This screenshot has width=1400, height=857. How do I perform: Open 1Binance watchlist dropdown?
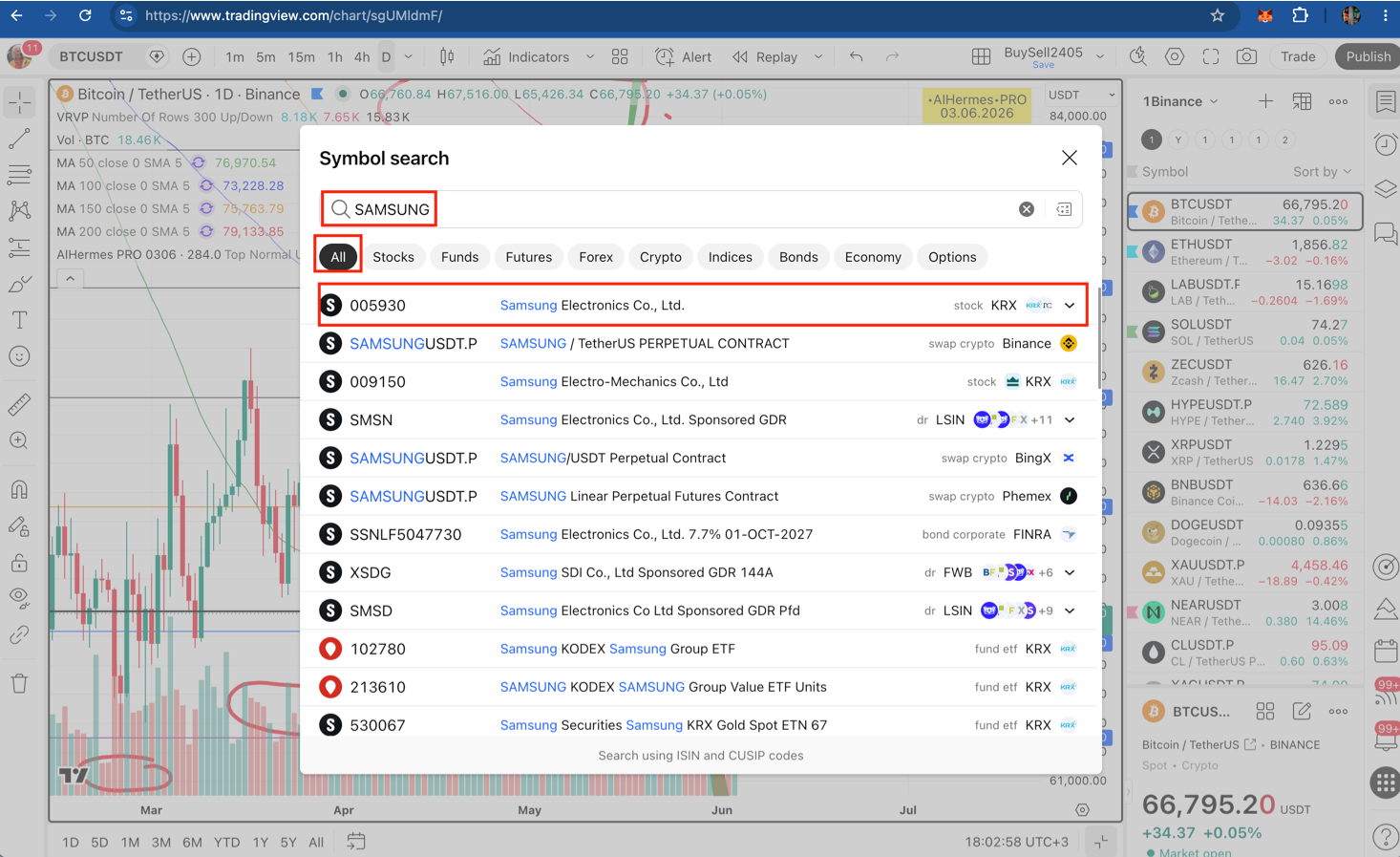click(1180, 101)
